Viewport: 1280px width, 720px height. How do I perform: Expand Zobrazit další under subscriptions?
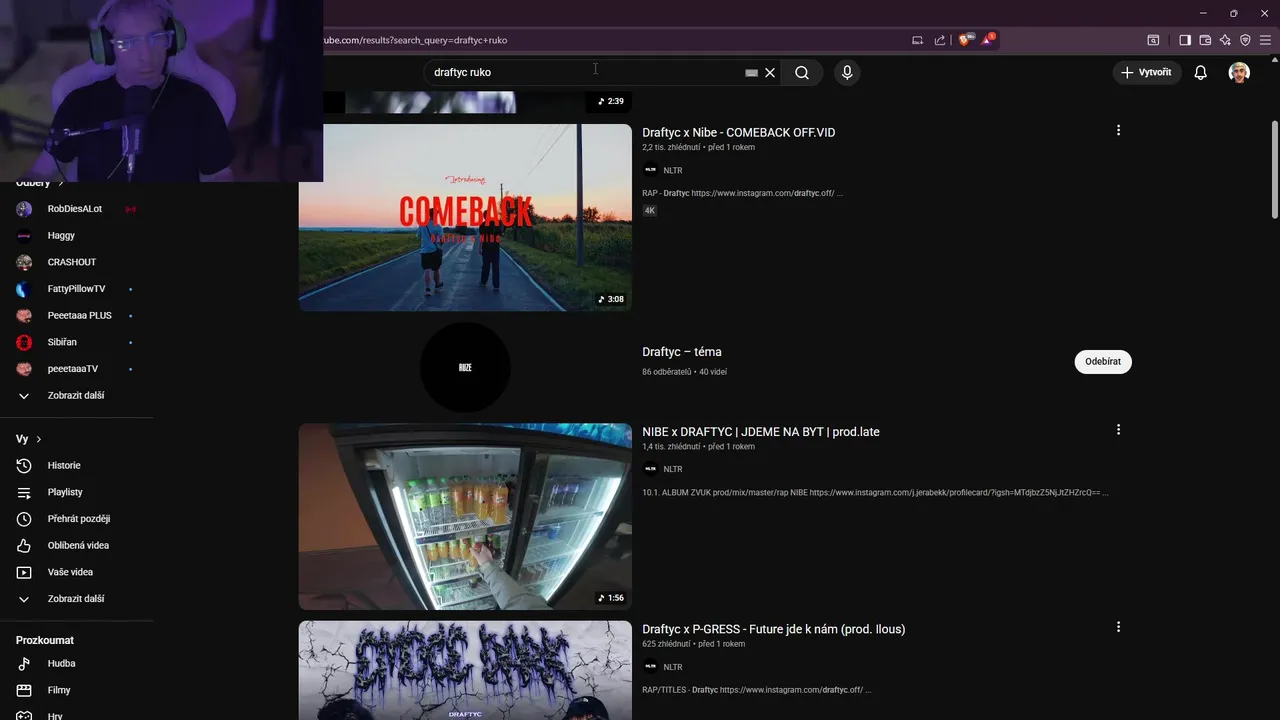pos(78,395)
